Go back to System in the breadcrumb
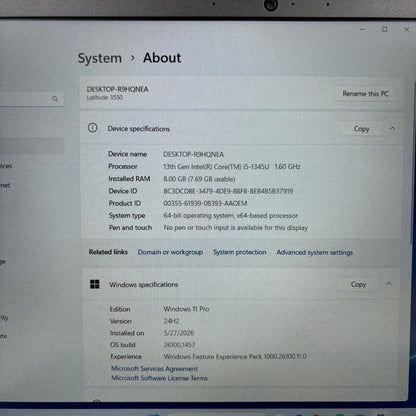 [100, 58]
